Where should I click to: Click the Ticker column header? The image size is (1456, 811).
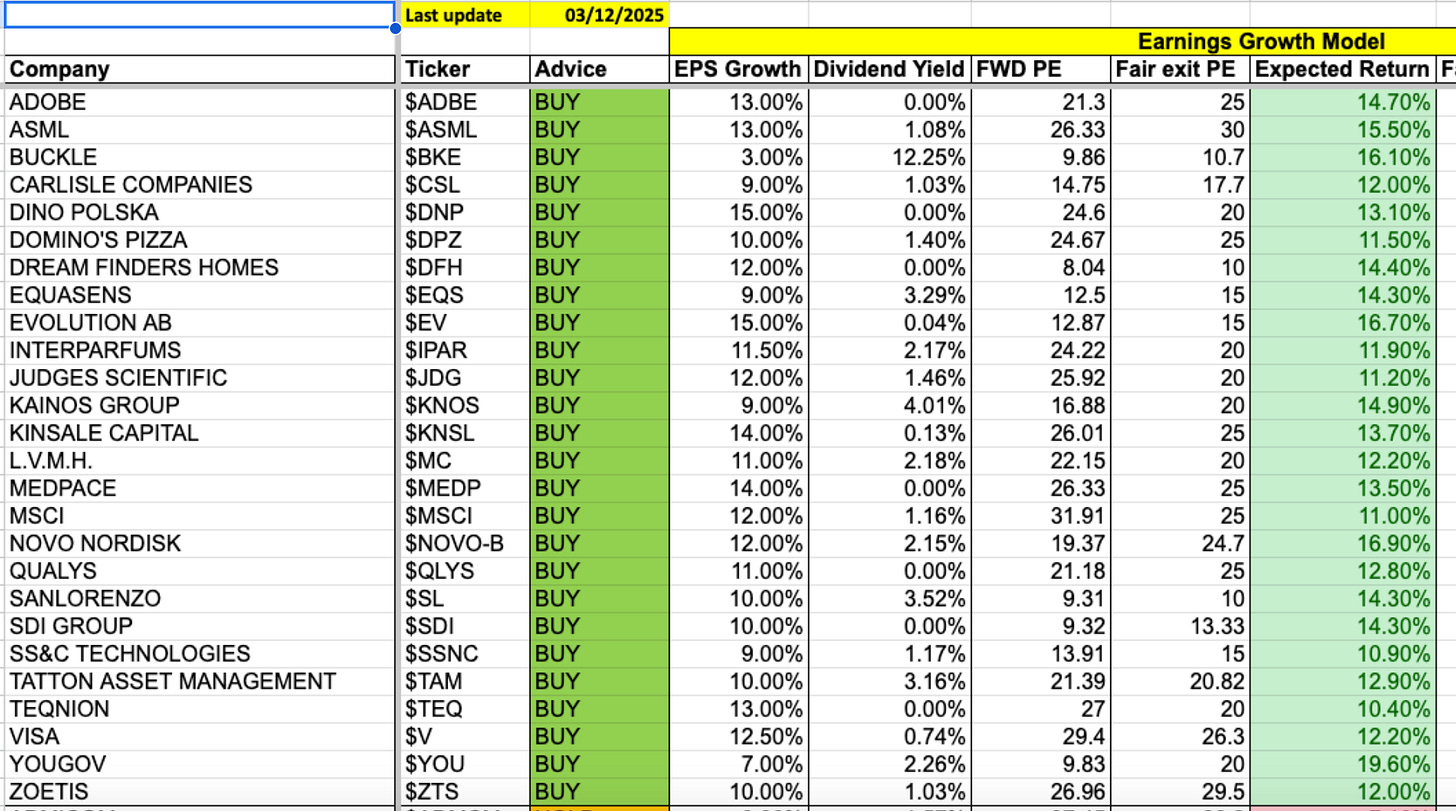(x=465, y=69)
